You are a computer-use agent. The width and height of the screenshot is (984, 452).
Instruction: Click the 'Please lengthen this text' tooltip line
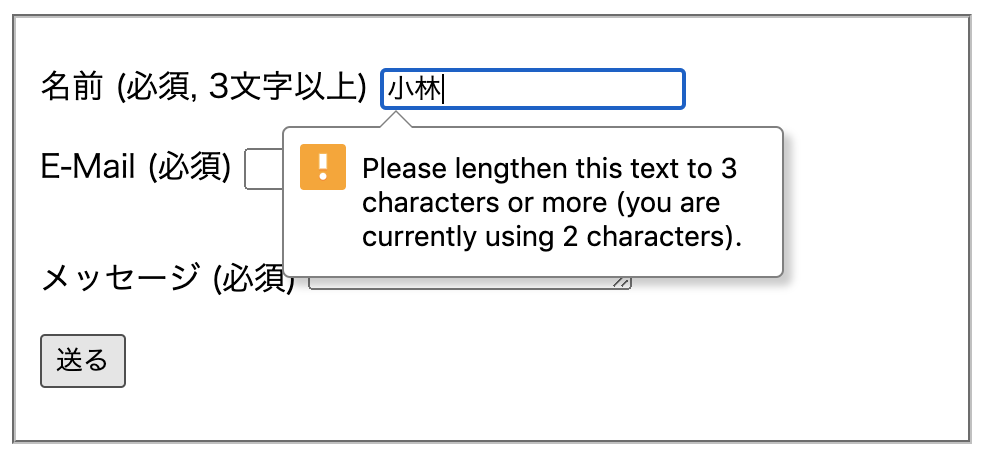[x=549, y=168]
